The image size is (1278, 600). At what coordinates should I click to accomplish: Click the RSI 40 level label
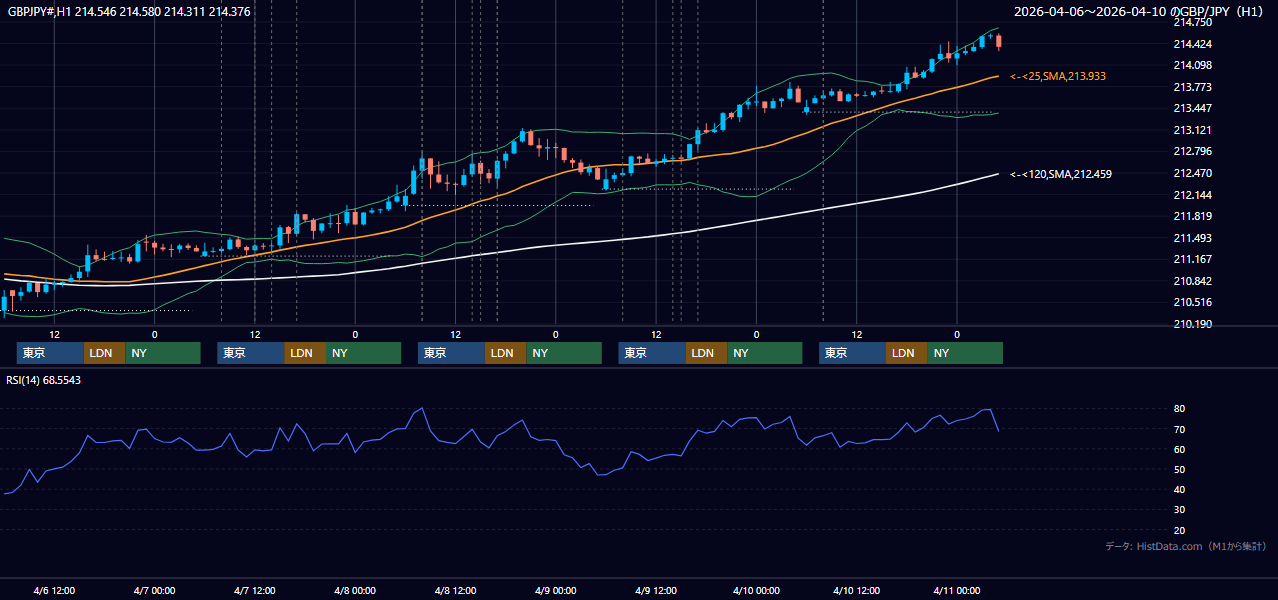1179,489
